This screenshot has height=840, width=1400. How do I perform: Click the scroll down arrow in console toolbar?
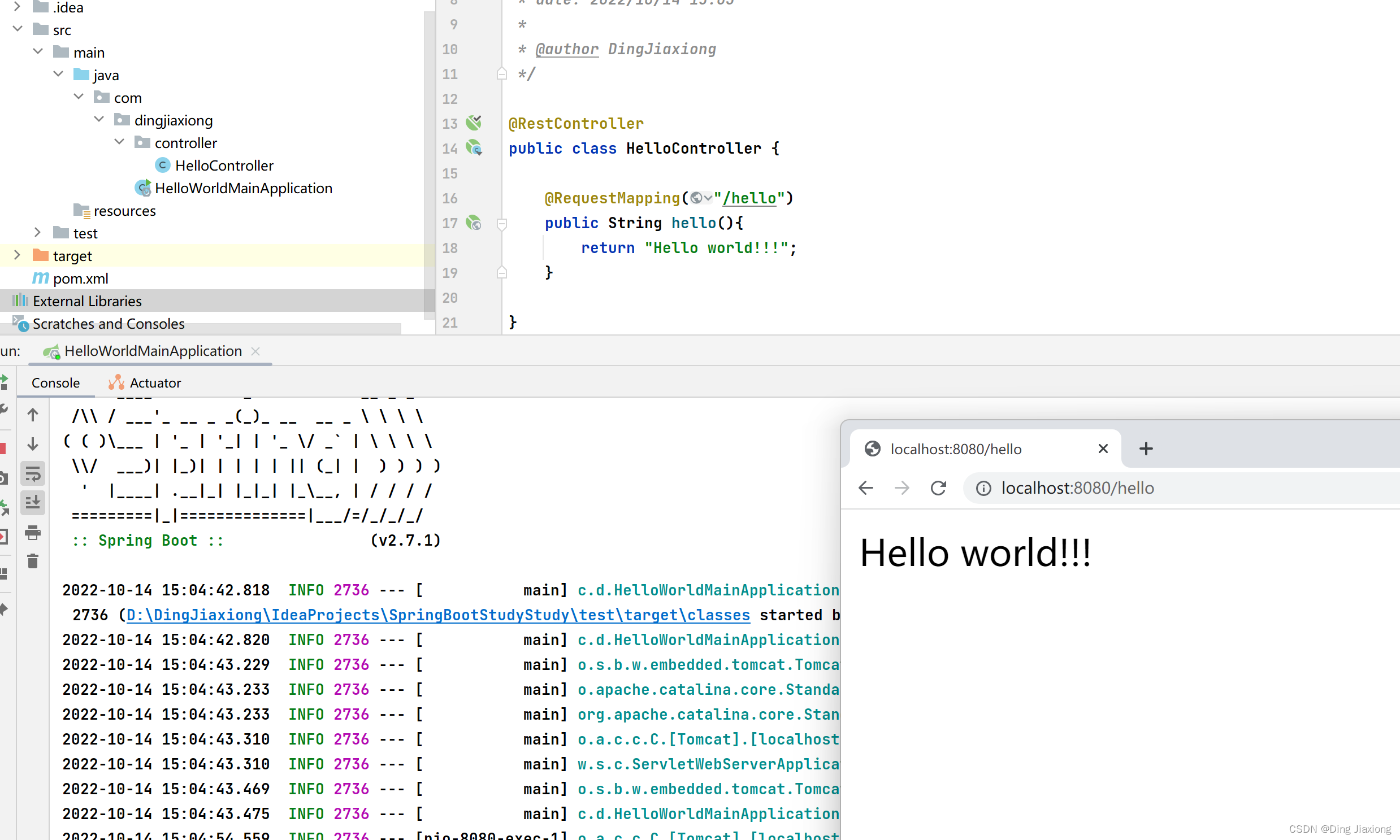pyautogui.click(x=33, y=444)
